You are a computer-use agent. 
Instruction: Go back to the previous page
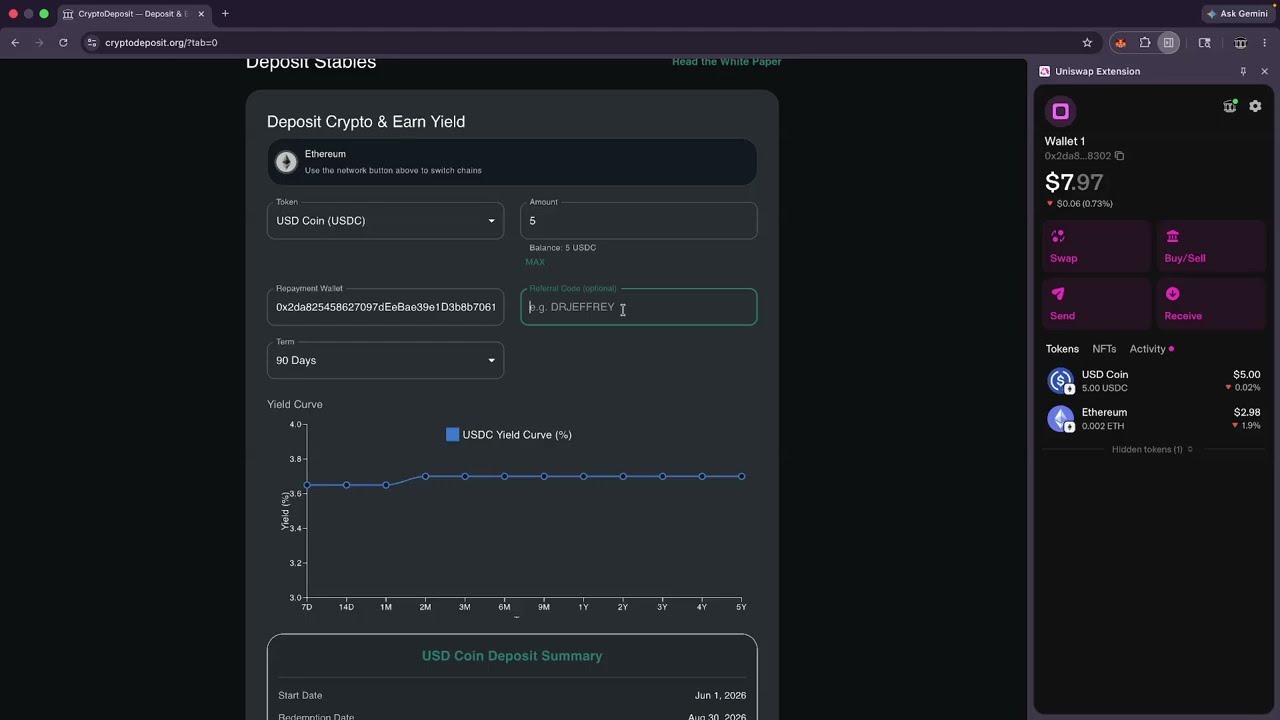tap(15, 43)
